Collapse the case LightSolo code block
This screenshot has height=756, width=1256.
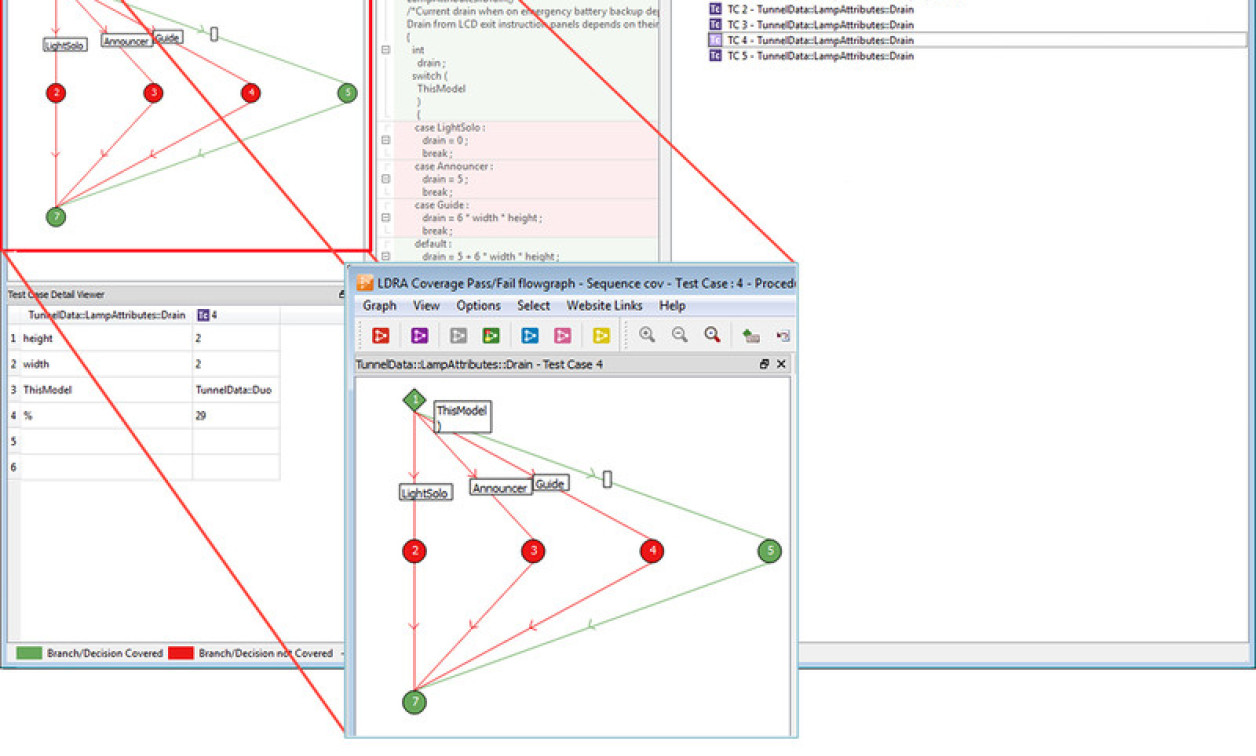[386, 139]
